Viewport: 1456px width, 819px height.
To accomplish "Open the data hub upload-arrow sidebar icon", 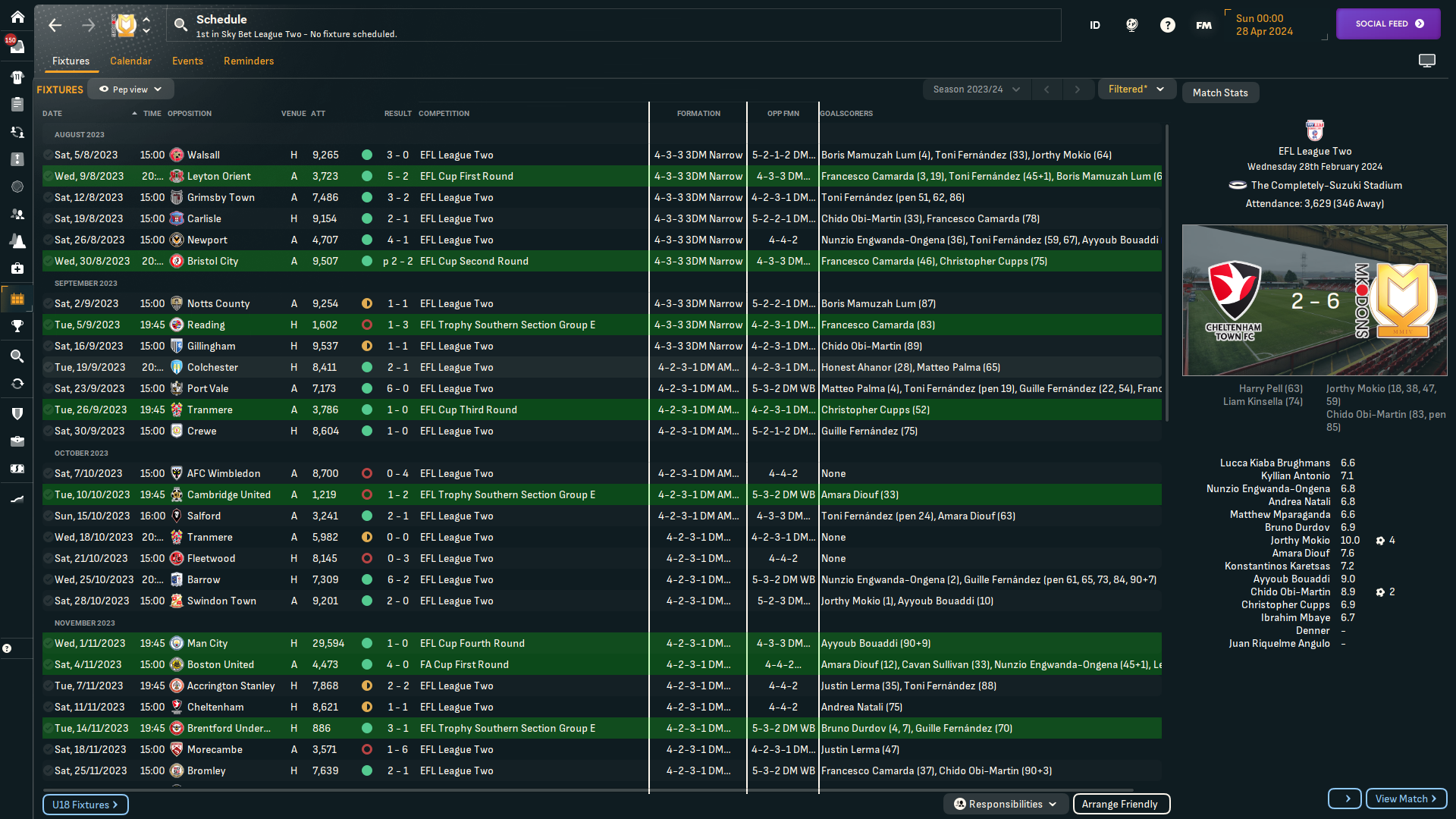I will point(17,159).
